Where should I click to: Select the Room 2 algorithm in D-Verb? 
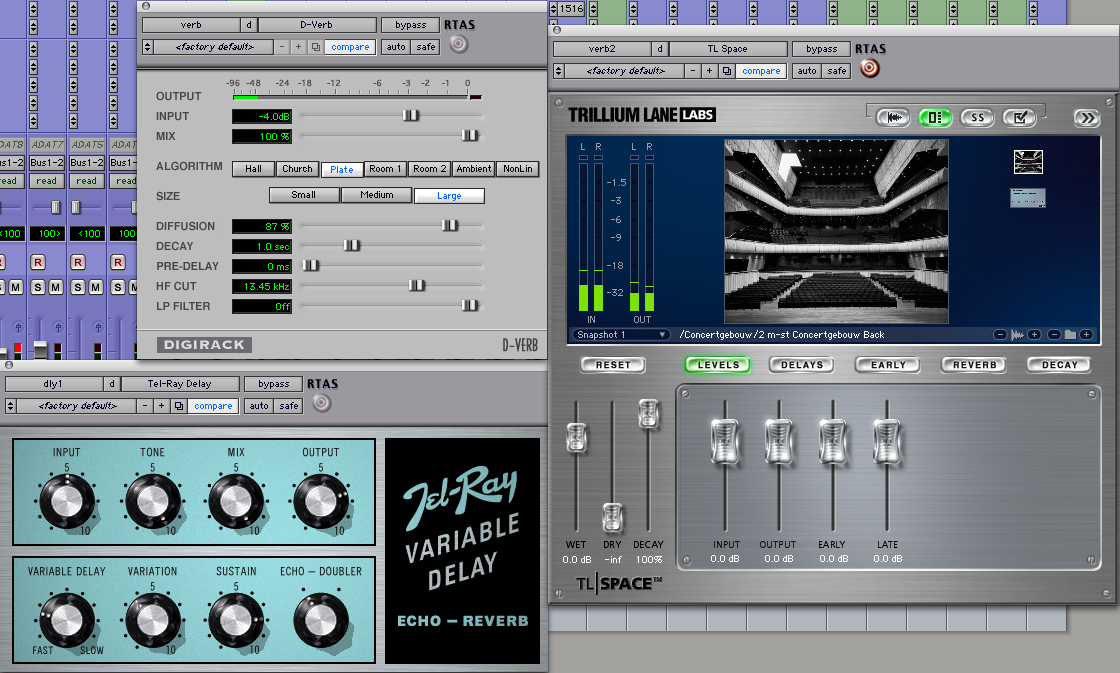click(429, 169)
